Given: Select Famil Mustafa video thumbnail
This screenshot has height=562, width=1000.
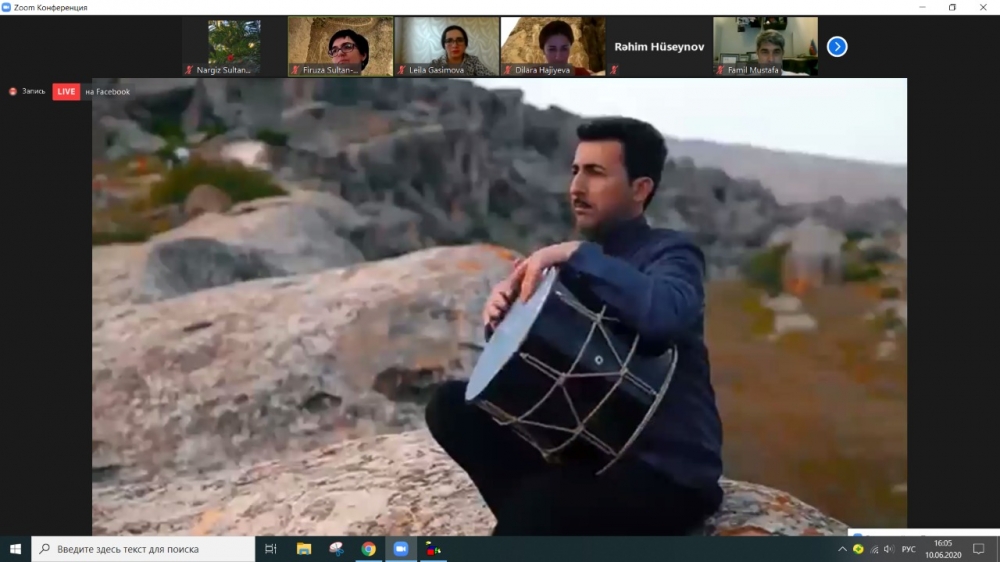Looking at the screenshot, I should (765, 47).
